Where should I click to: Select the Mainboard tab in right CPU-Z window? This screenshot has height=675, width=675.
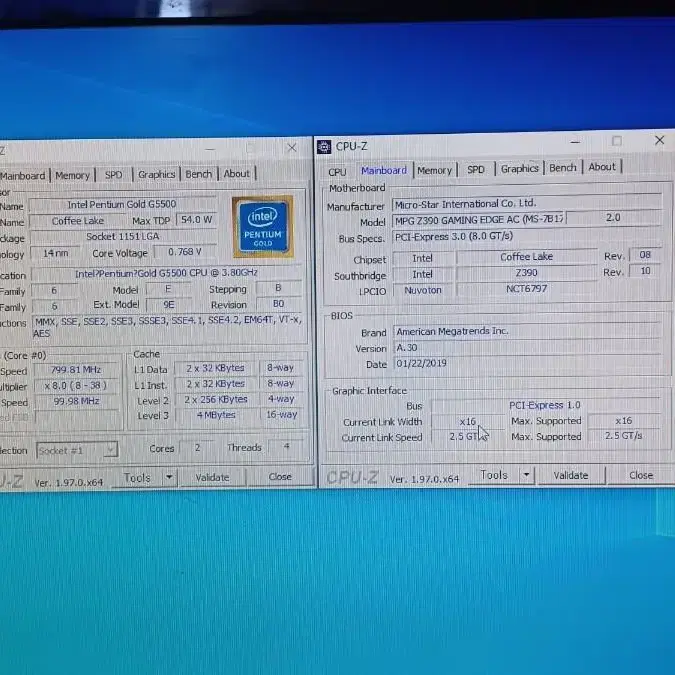coord(384,170)
